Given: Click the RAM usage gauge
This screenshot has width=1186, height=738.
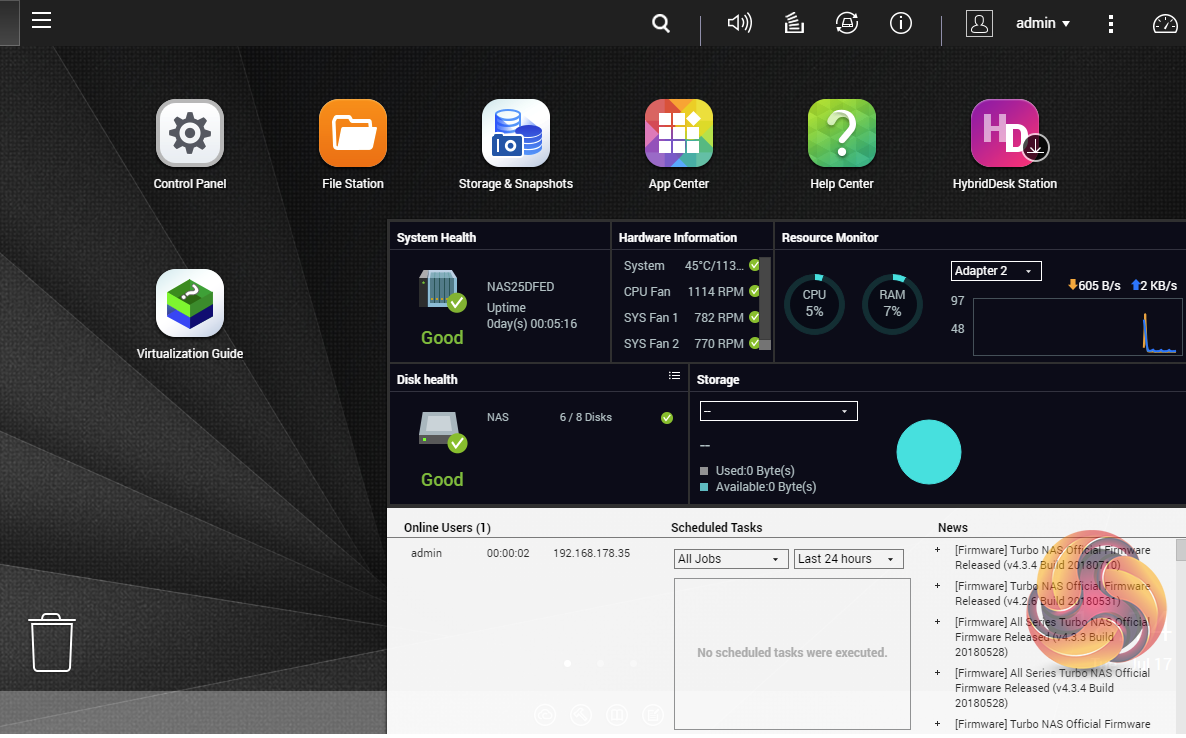Looking at the screenshot, I should tap(892, 304).
